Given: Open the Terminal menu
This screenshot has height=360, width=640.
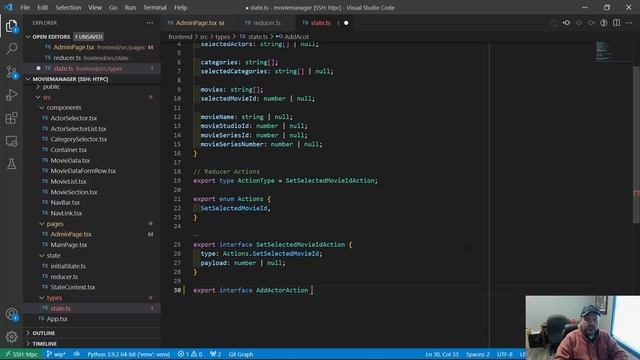Looking at the screenshot, I should [155, 7].
